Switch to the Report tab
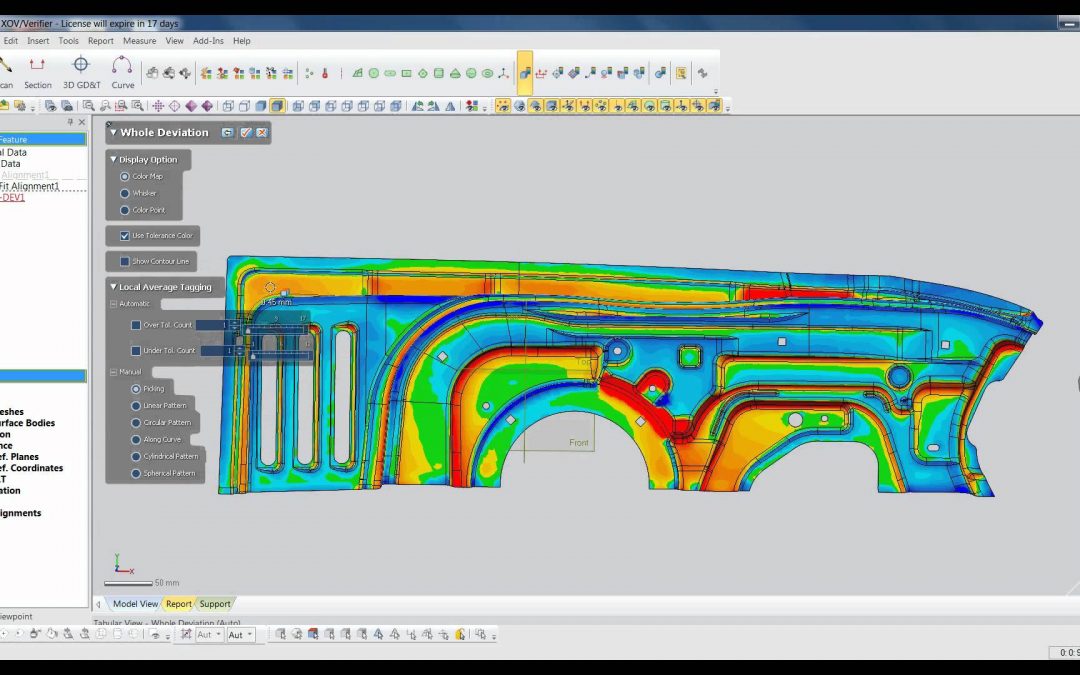Viewport: 1080px width, 675px height. point(178,604)
